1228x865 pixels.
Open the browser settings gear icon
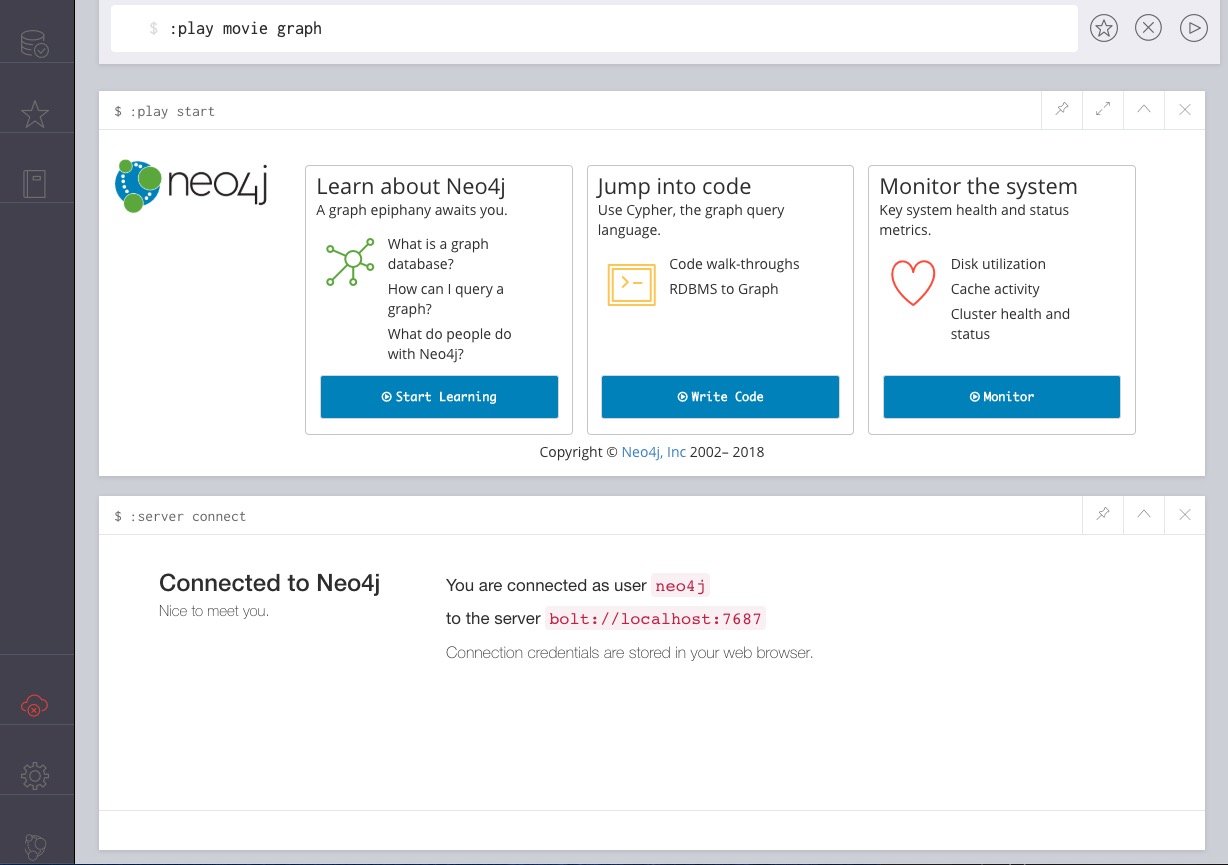35,775
